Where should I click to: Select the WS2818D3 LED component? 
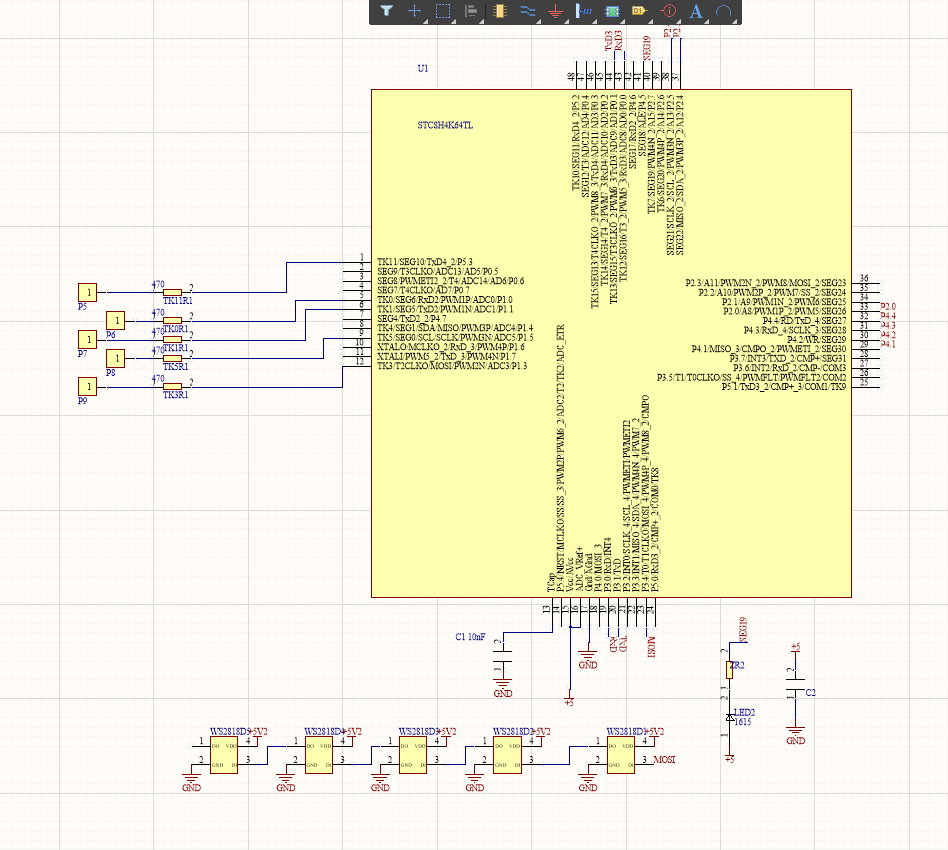(x=413, y=755)
